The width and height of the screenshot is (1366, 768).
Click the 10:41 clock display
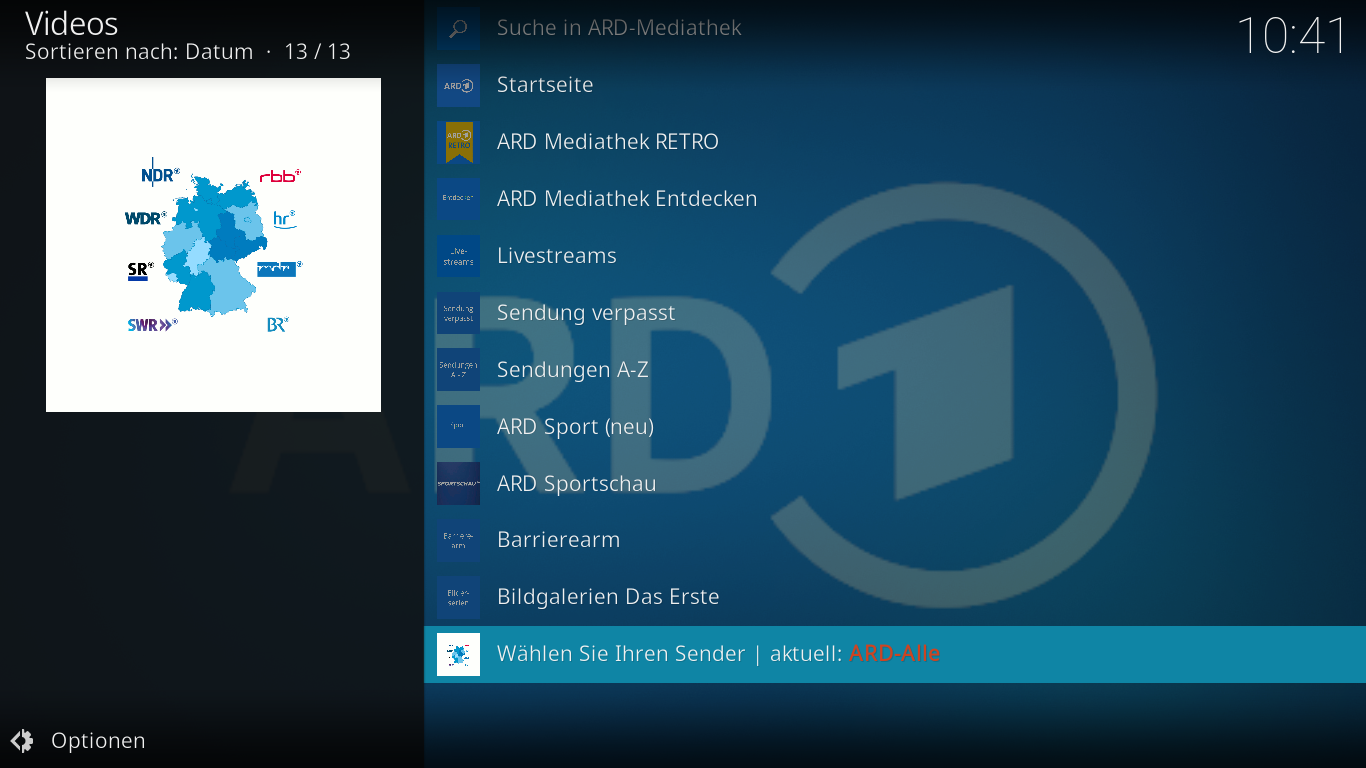pyautogui.click(x=1293, y=36)
